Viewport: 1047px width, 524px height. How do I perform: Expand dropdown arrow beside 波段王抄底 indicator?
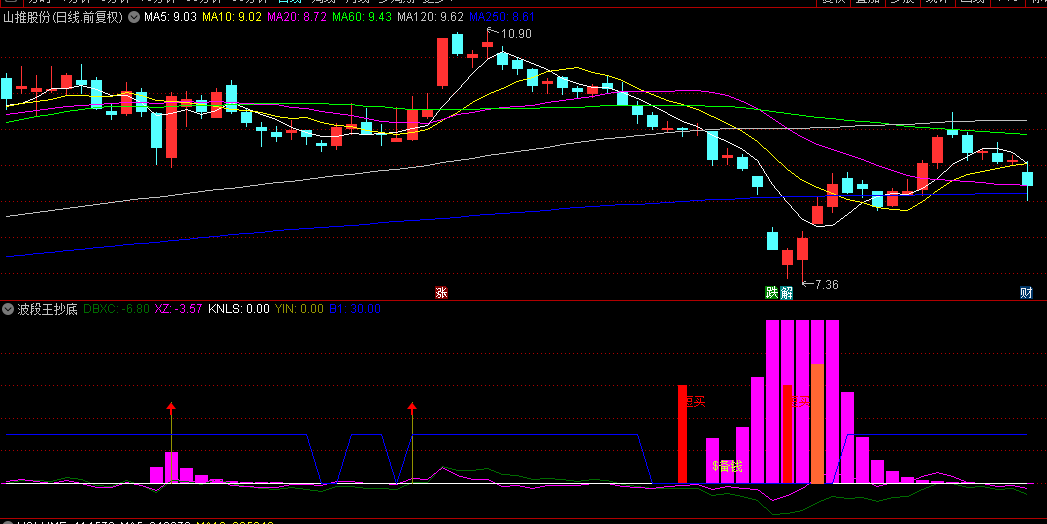click(9, 309)
